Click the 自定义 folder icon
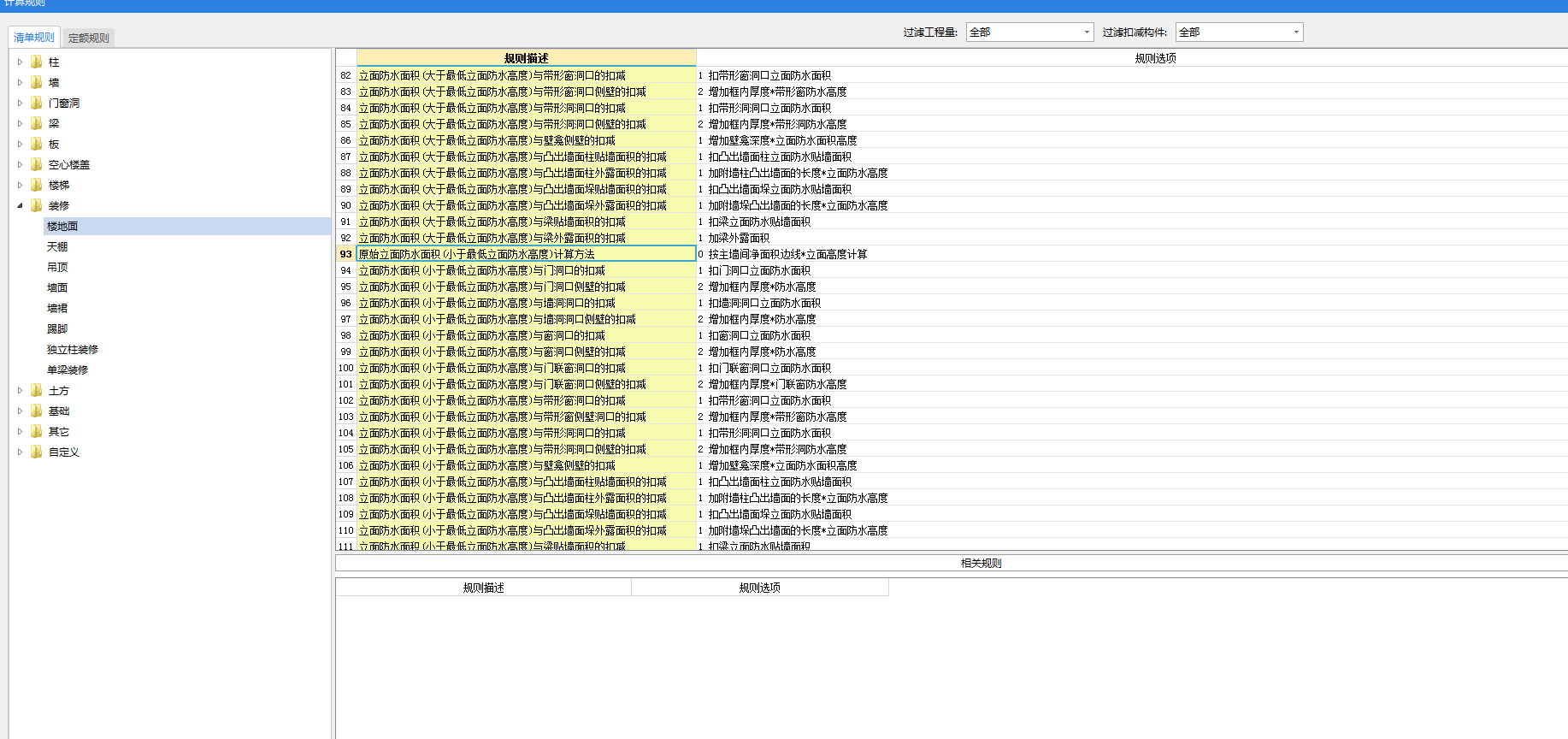The width and height of the screenshot is (1568, 739). tap(37, 452)
